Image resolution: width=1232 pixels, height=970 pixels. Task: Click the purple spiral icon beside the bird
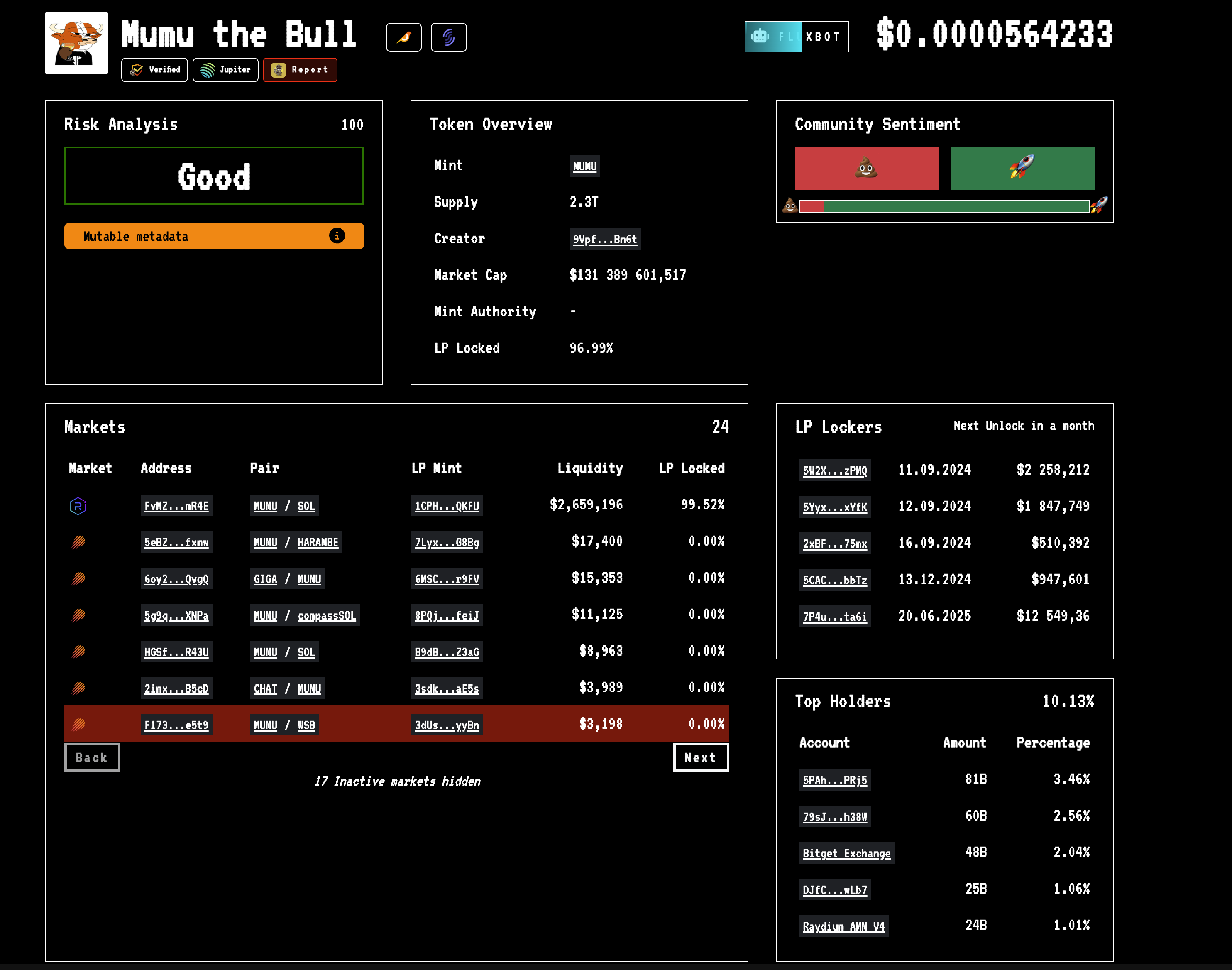[x=449, y=37]
